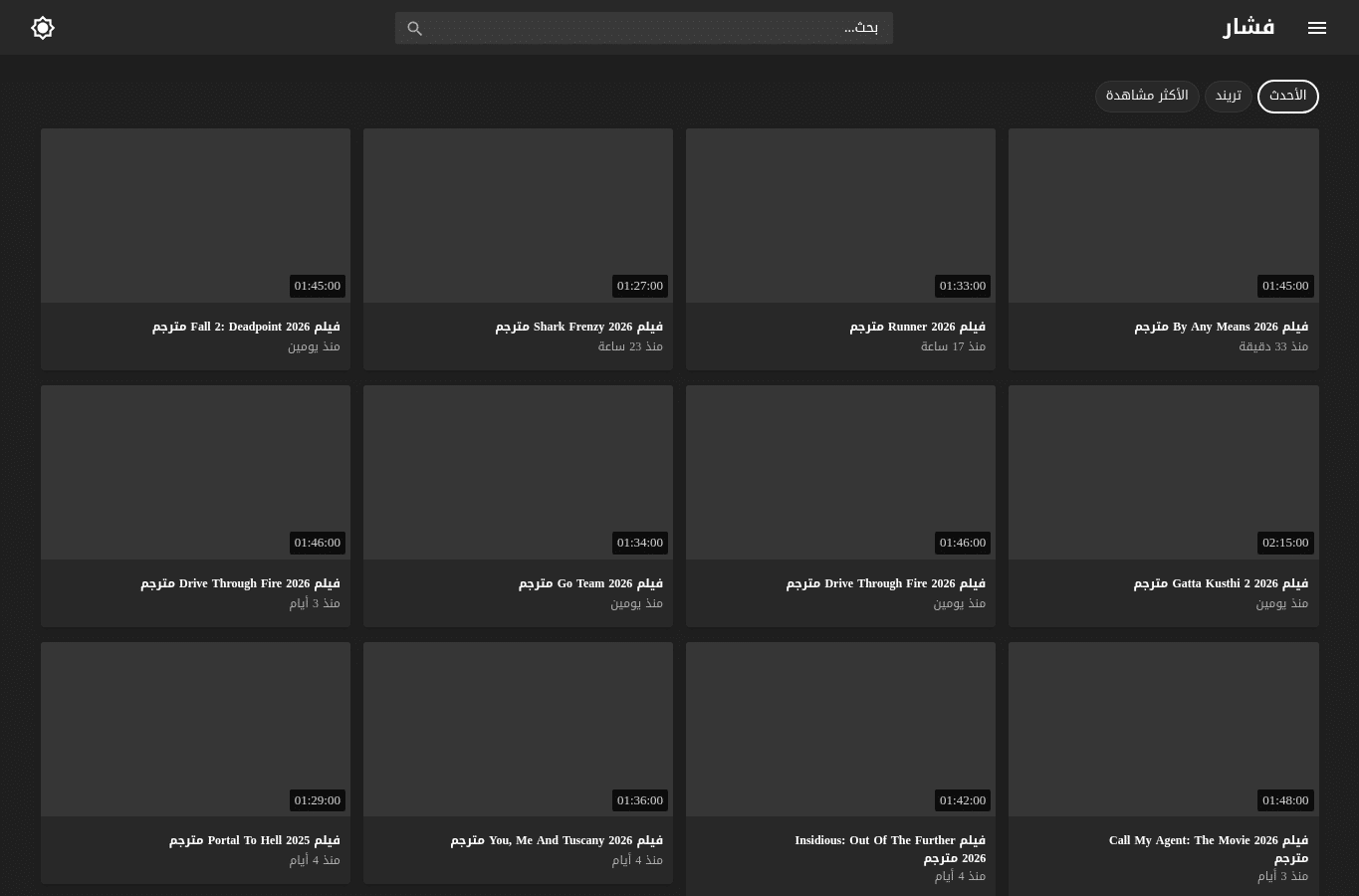The image size is (1359, 896).
Task: Open Runner 2026 movie thumbnail
Action: point(840,215)
